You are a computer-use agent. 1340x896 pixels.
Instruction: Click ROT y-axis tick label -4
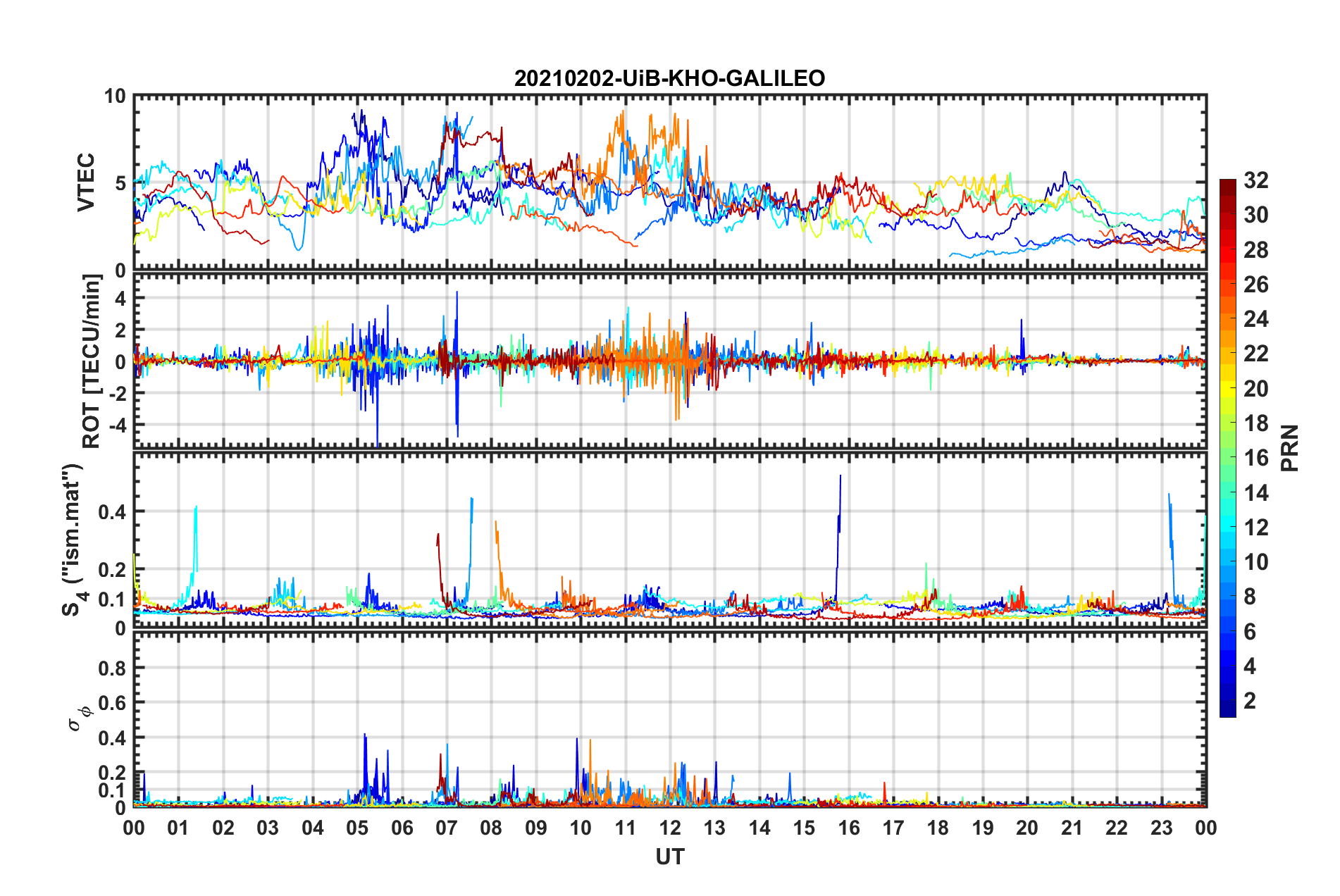[117, 425]
